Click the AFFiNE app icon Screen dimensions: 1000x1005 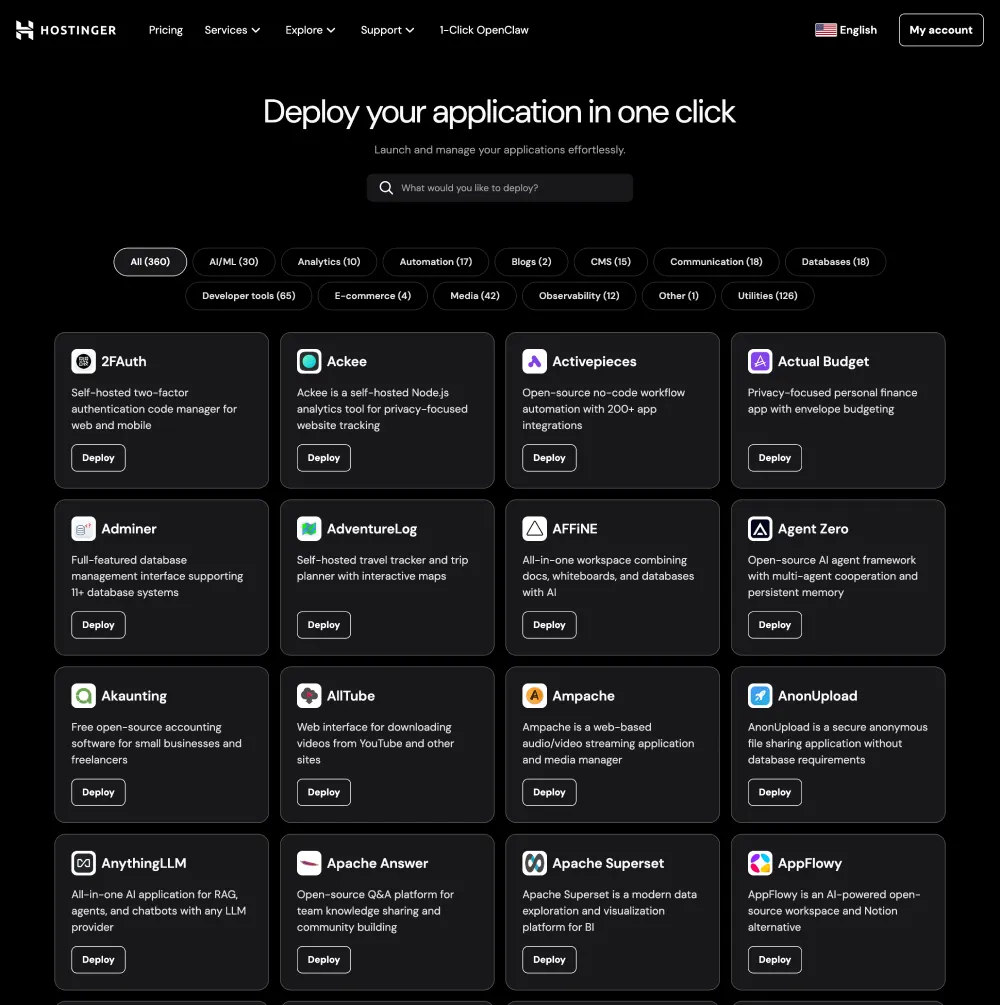pyautogui.click(x=535, y=529)
